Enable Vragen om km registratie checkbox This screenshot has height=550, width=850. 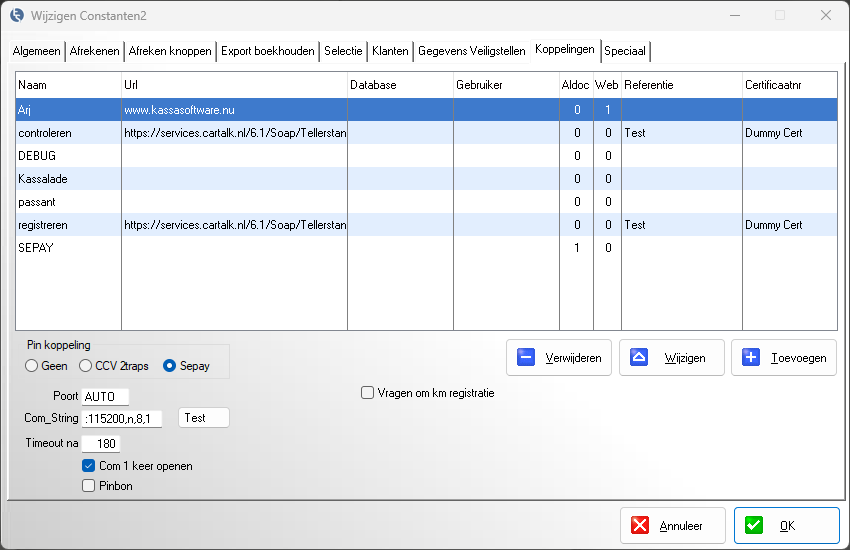(x=368, y=393)
